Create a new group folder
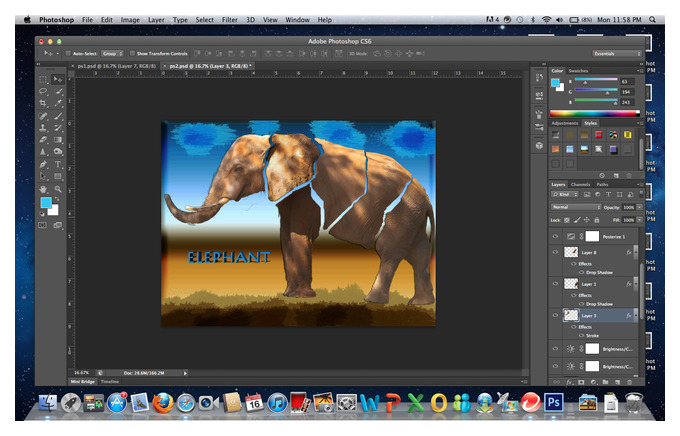 coord(605,382)
